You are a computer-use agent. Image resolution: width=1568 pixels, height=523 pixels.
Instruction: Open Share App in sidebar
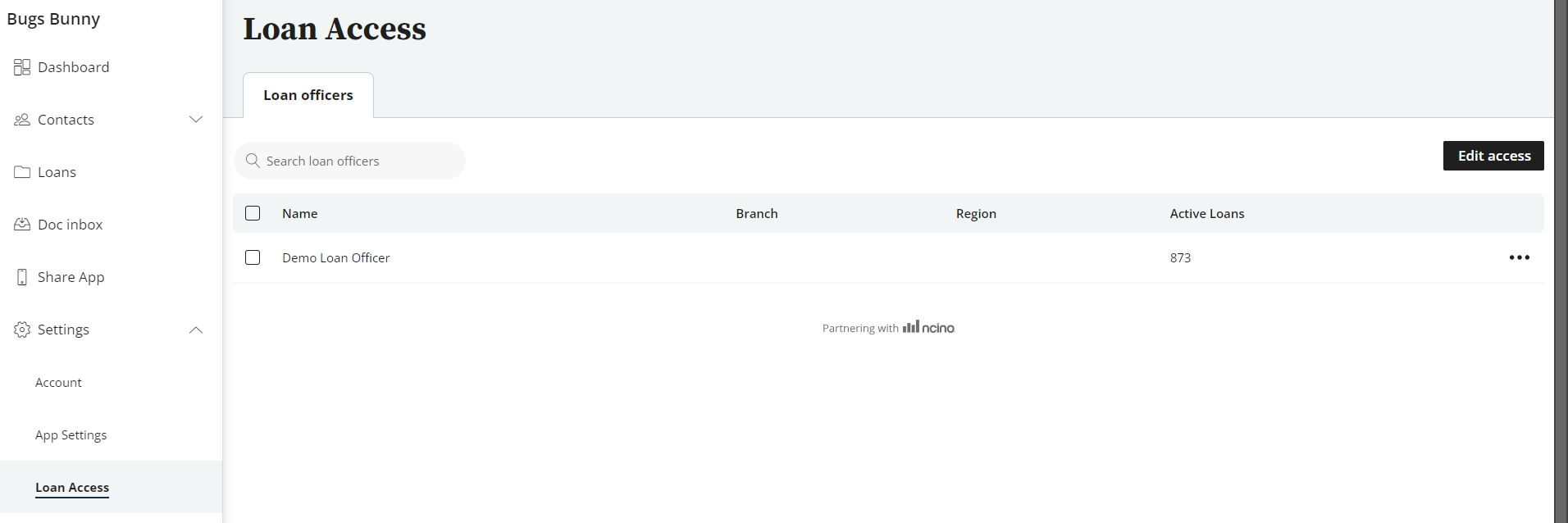click(71, 277)
